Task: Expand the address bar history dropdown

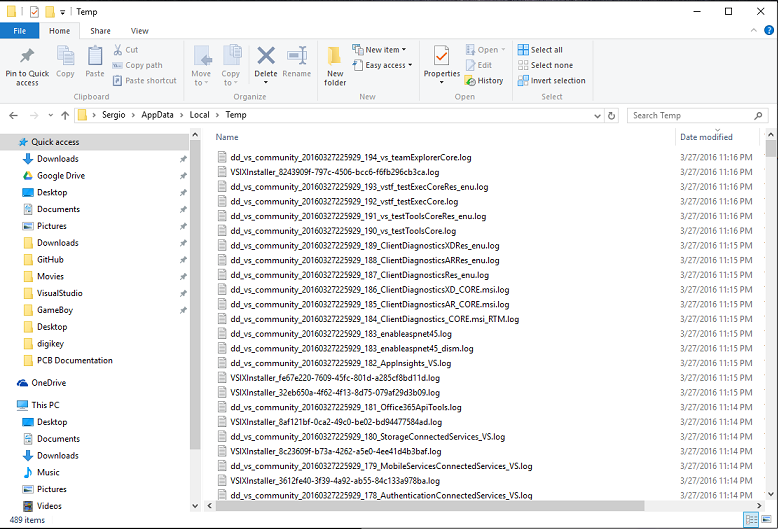Action: click(597, 116)
